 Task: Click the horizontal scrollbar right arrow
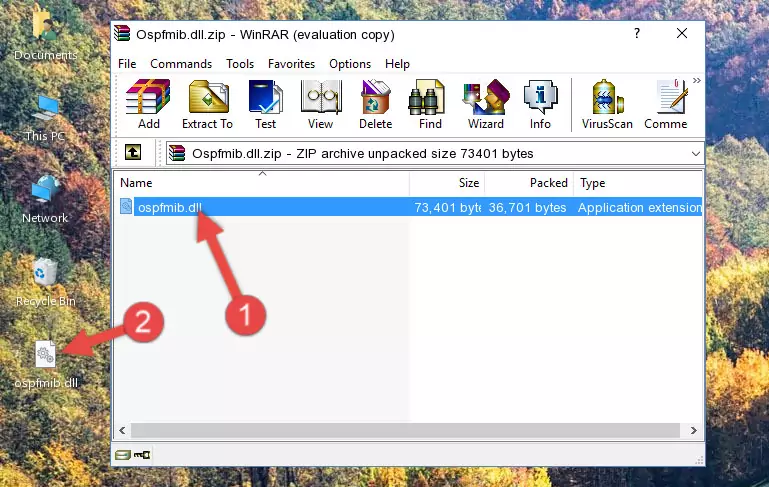pyautogui.click(x=693, y=430)
